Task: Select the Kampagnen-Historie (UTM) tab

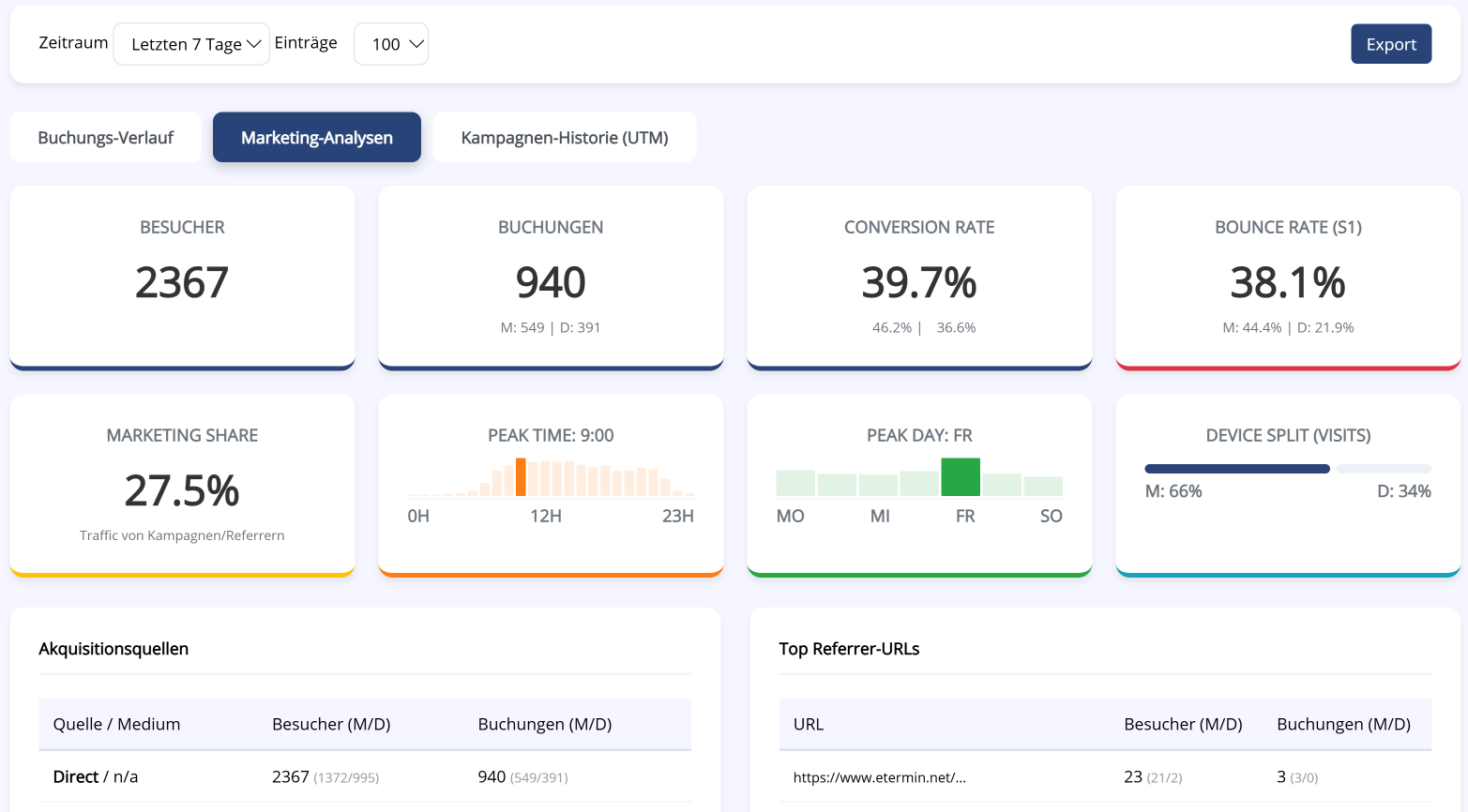Action: coord(564,136)
